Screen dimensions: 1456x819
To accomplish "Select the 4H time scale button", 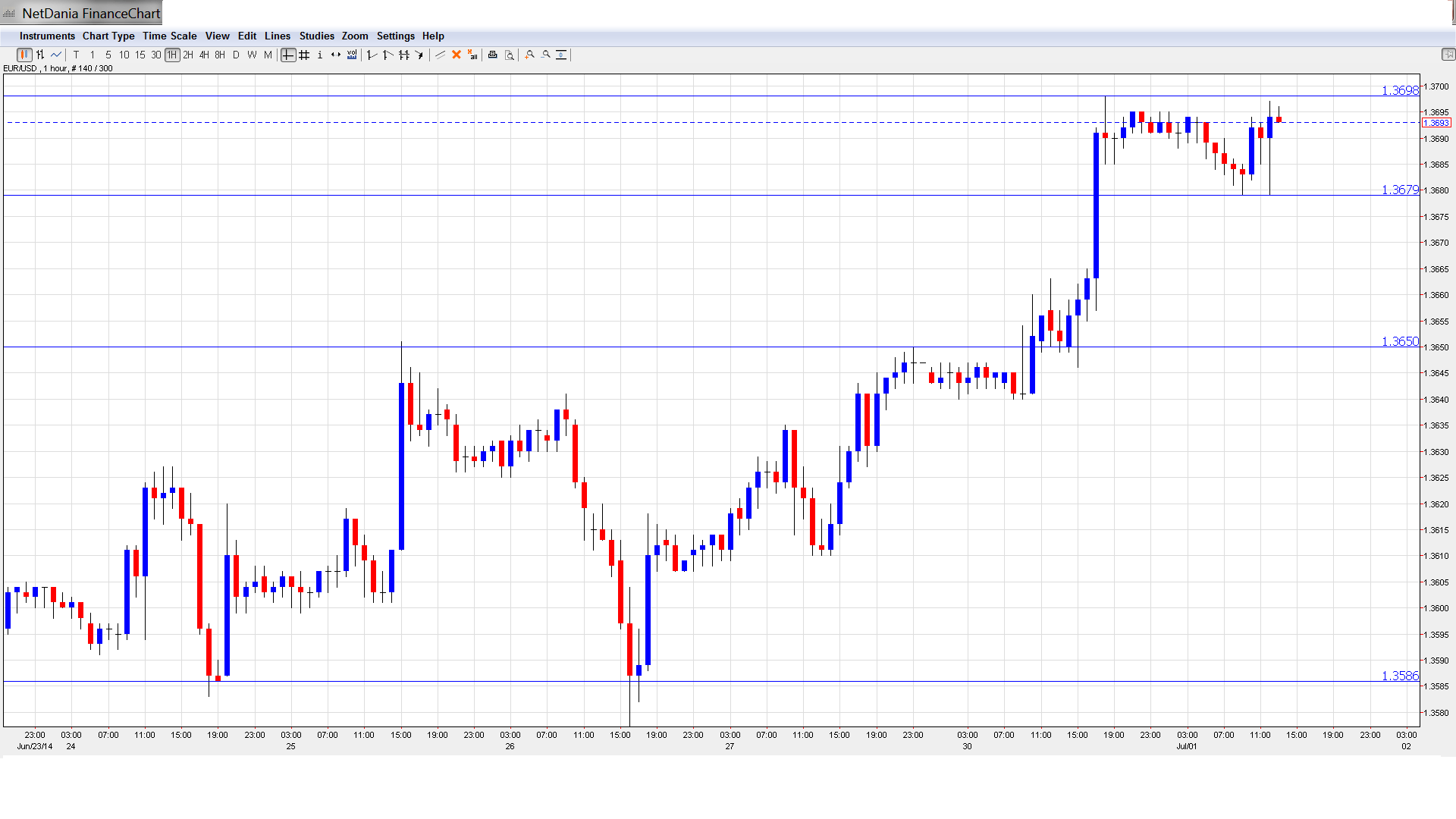I will 204,55.
